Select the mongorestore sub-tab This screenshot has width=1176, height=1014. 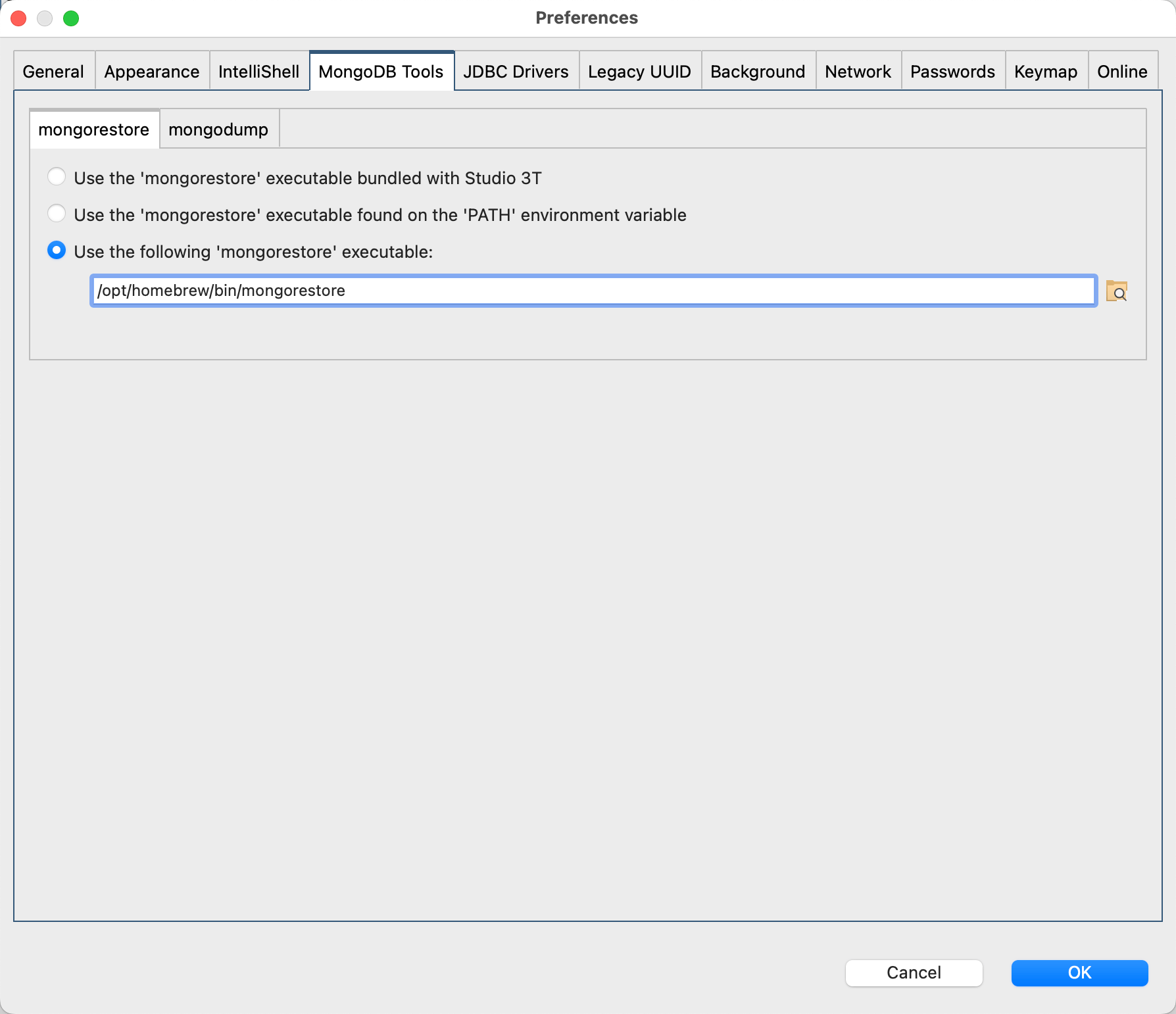coord(94,130)
